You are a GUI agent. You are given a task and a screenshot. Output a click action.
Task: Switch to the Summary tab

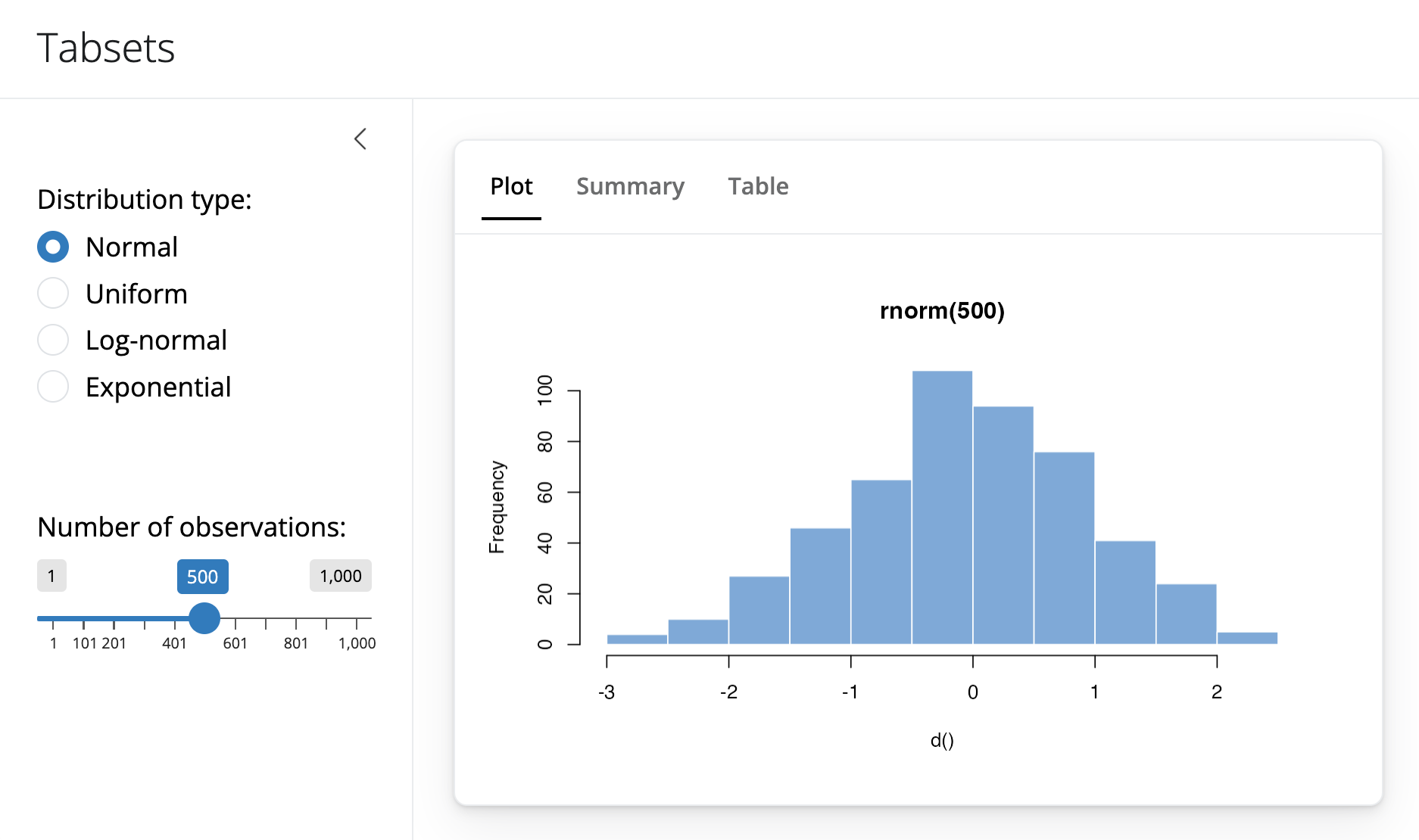click(x=630, y=186)
